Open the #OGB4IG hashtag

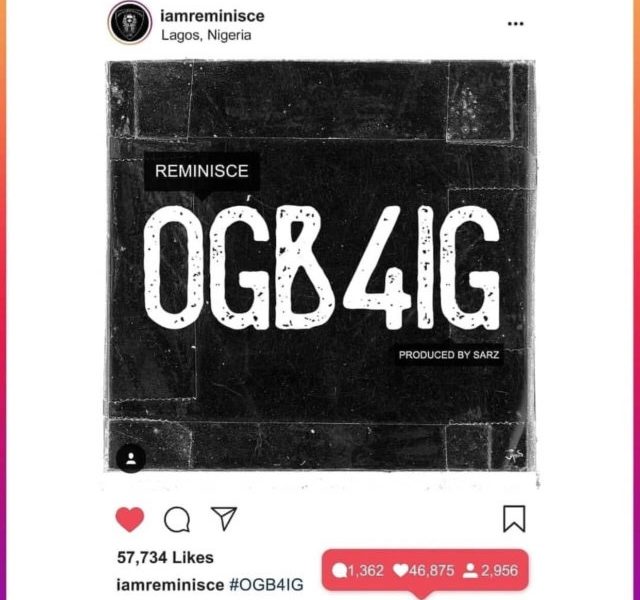(267, 584)
